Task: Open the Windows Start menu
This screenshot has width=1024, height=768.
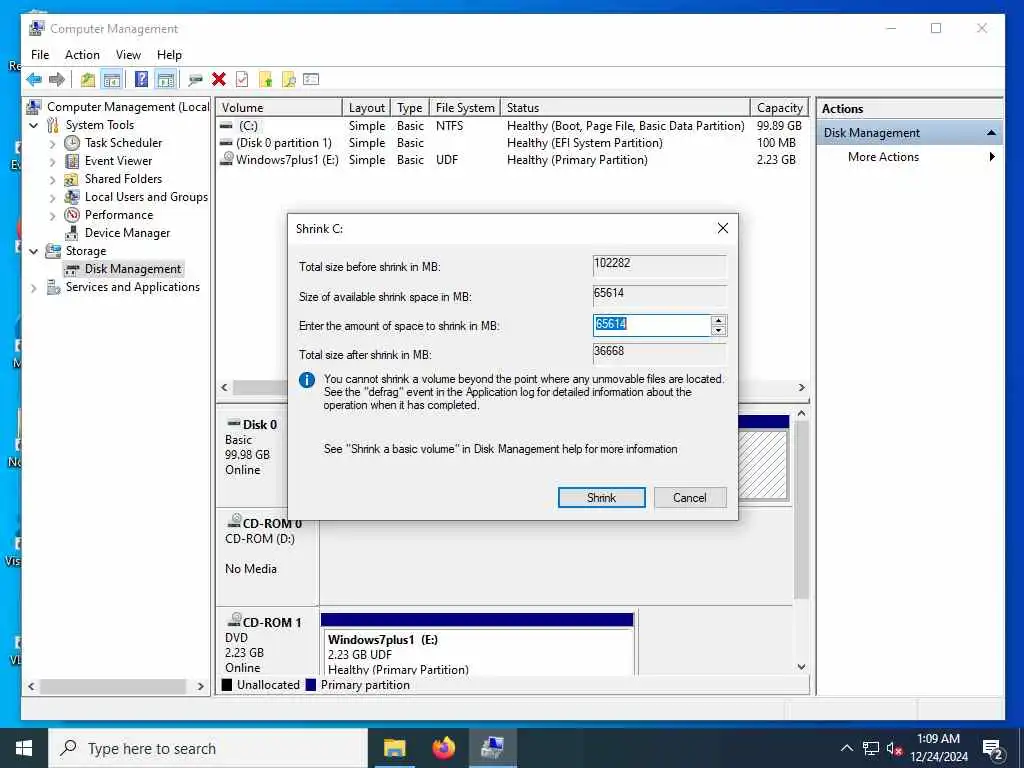Action: (24, 748)
